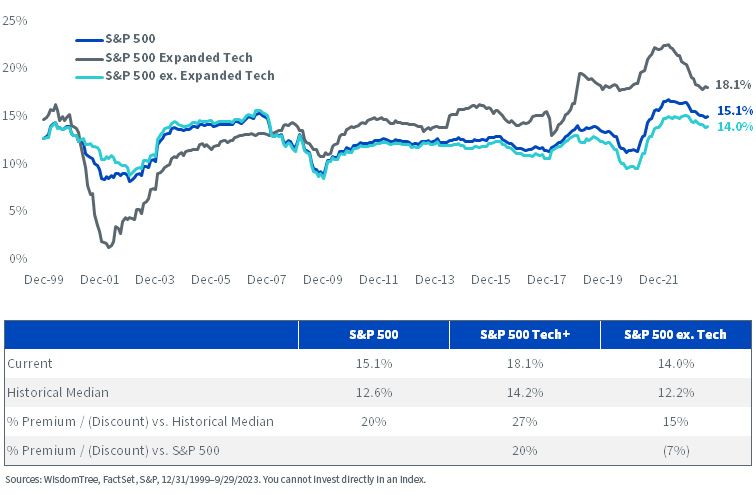756x495 pixels.
Task: Select the S&P 500 Tech+ column header
Action: coord(525,334)
